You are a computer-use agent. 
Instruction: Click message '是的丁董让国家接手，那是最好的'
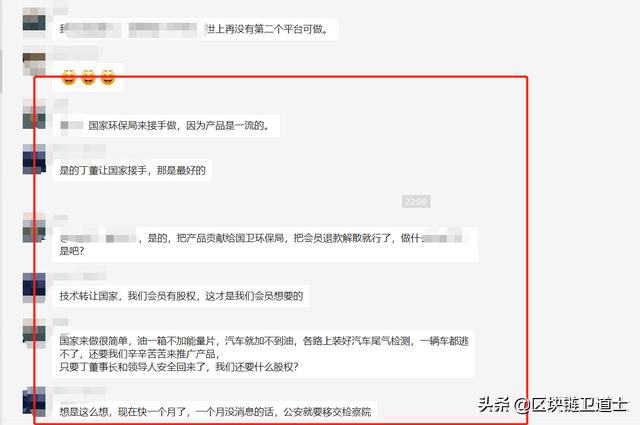click(x=132, y=170)
